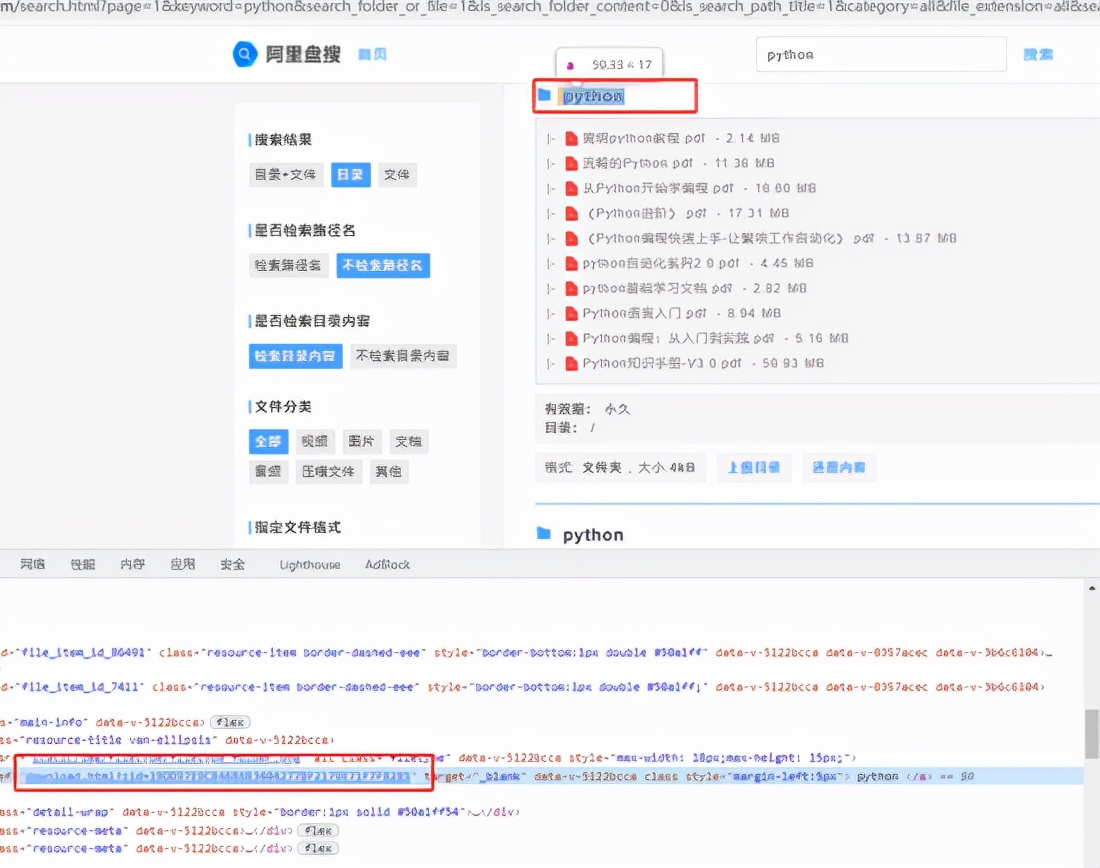This screenshot has height=868, width=1100.
Task: Open the 安全 DevTools tab
Action: [233, 564]
